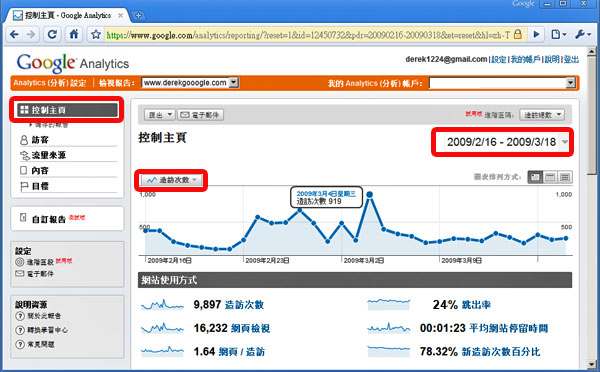This screenshot has height=372, width=600.
Task: Click the Go play-arrow icon next to address bar
Action: pos(536,34)
